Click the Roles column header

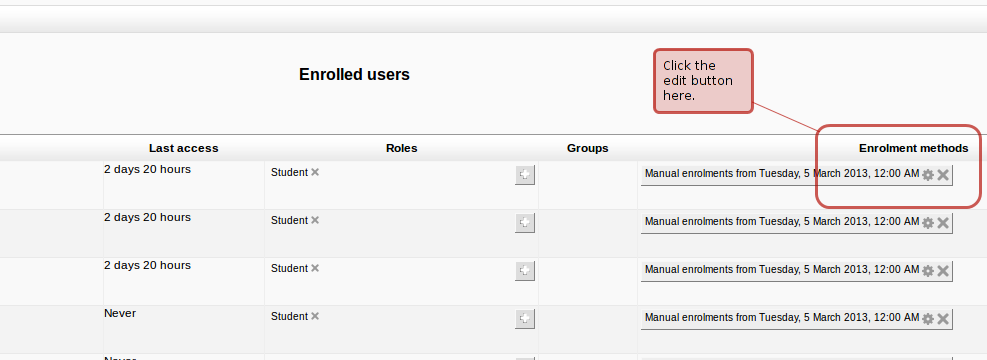[x=402, y=149]
